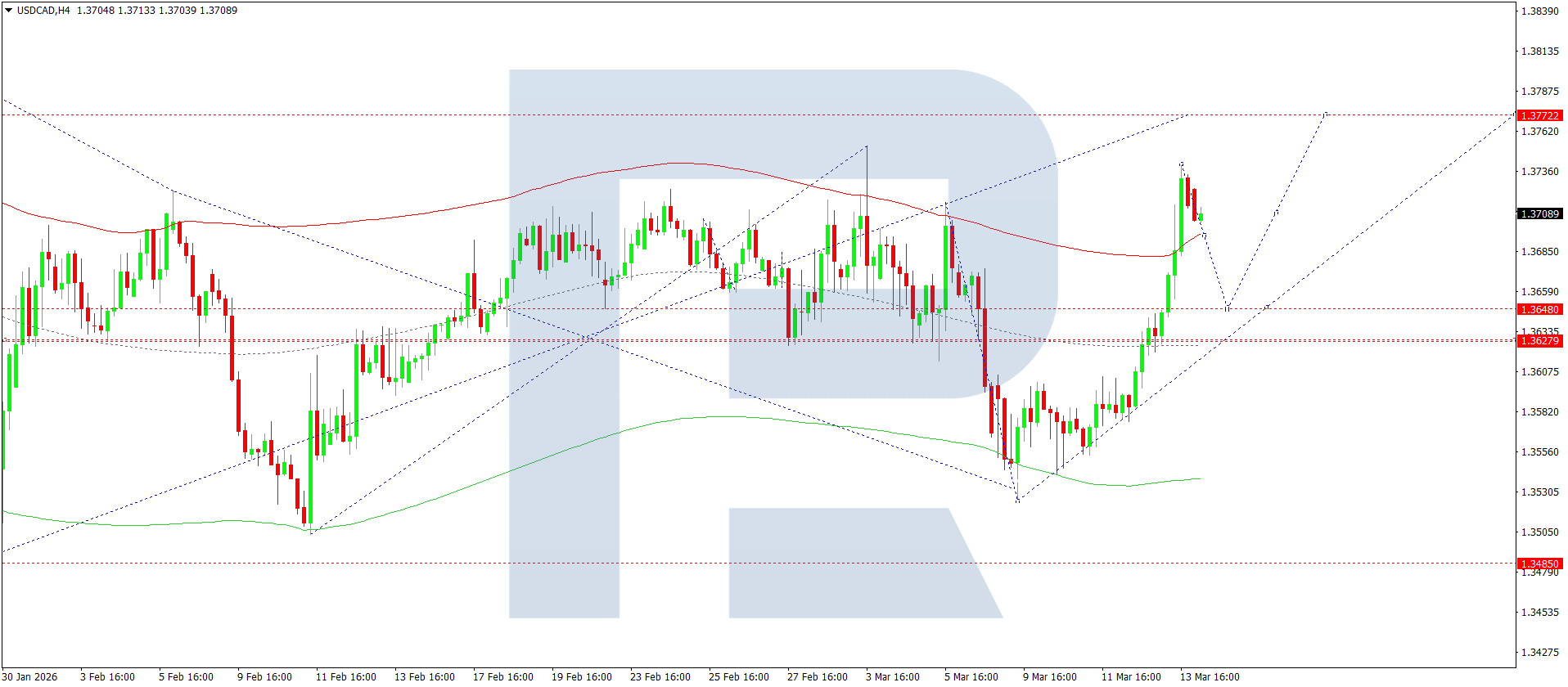Click the 30 Jan 2026 date label
This screenshot has width=1568, height=687.
pyautogui.click(x=30, y=676)
